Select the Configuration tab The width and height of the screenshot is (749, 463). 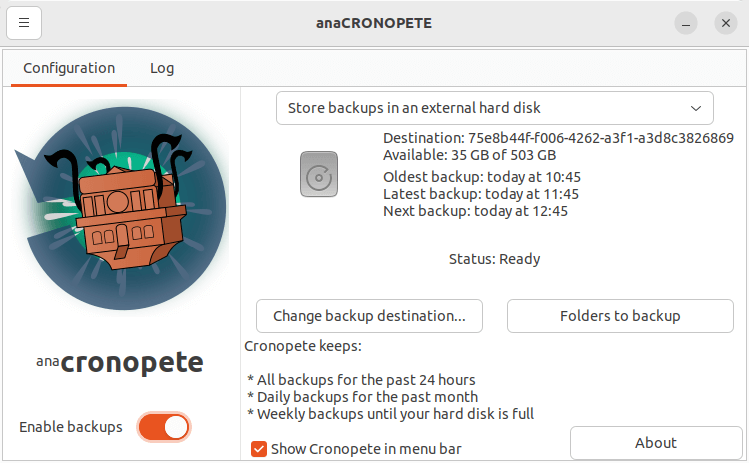69,68
